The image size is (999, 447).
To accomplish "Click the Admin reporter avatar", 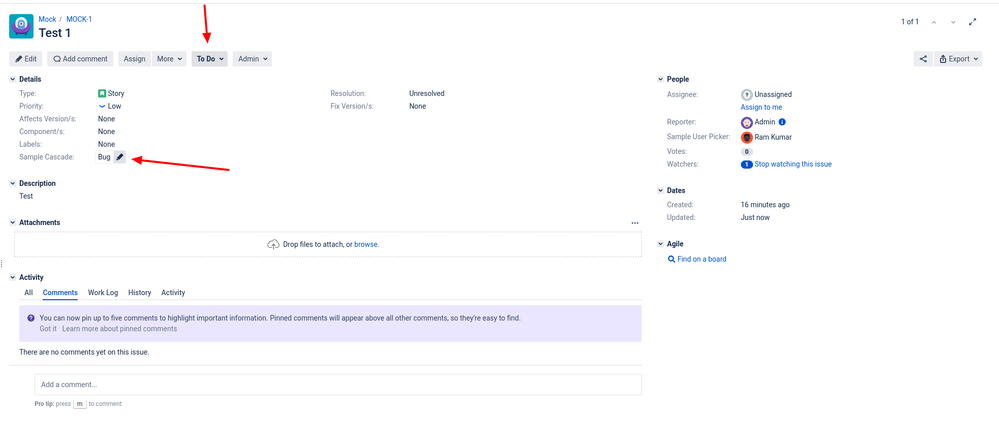I will click(x=747, y=122).
